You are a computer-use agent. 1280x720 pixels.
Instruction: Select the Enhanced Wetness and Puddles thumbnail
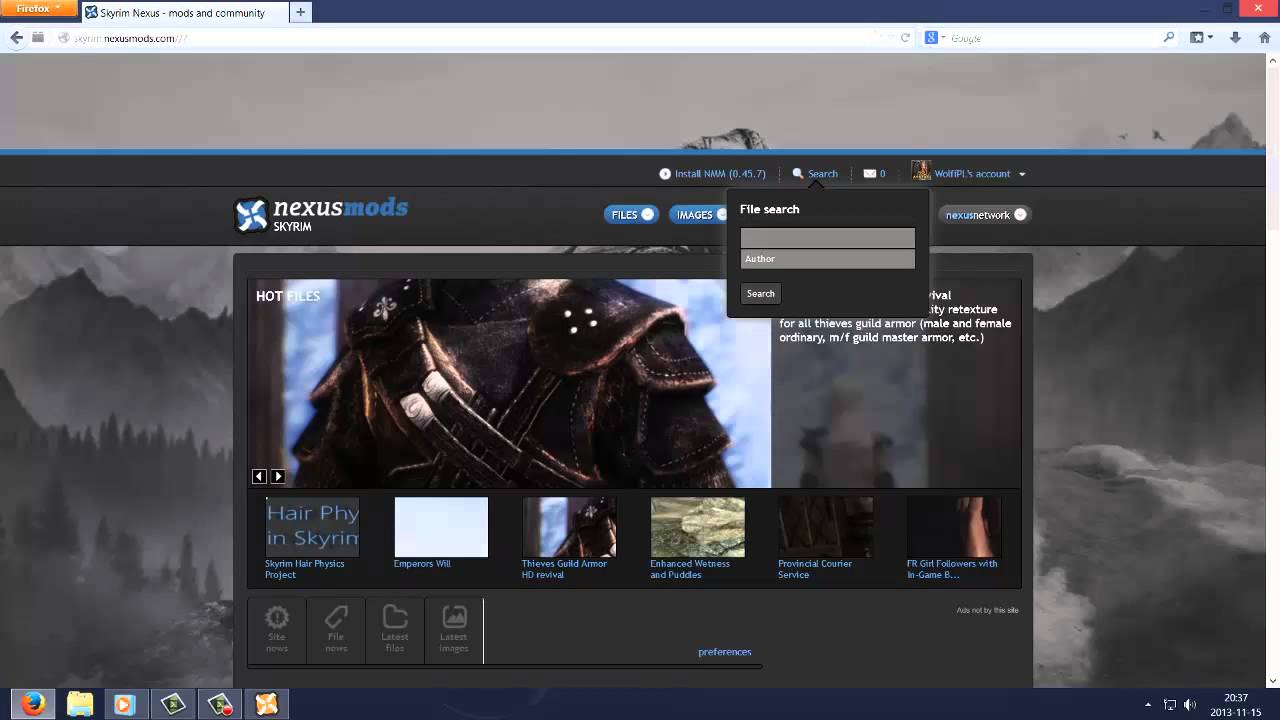(697, 527)
